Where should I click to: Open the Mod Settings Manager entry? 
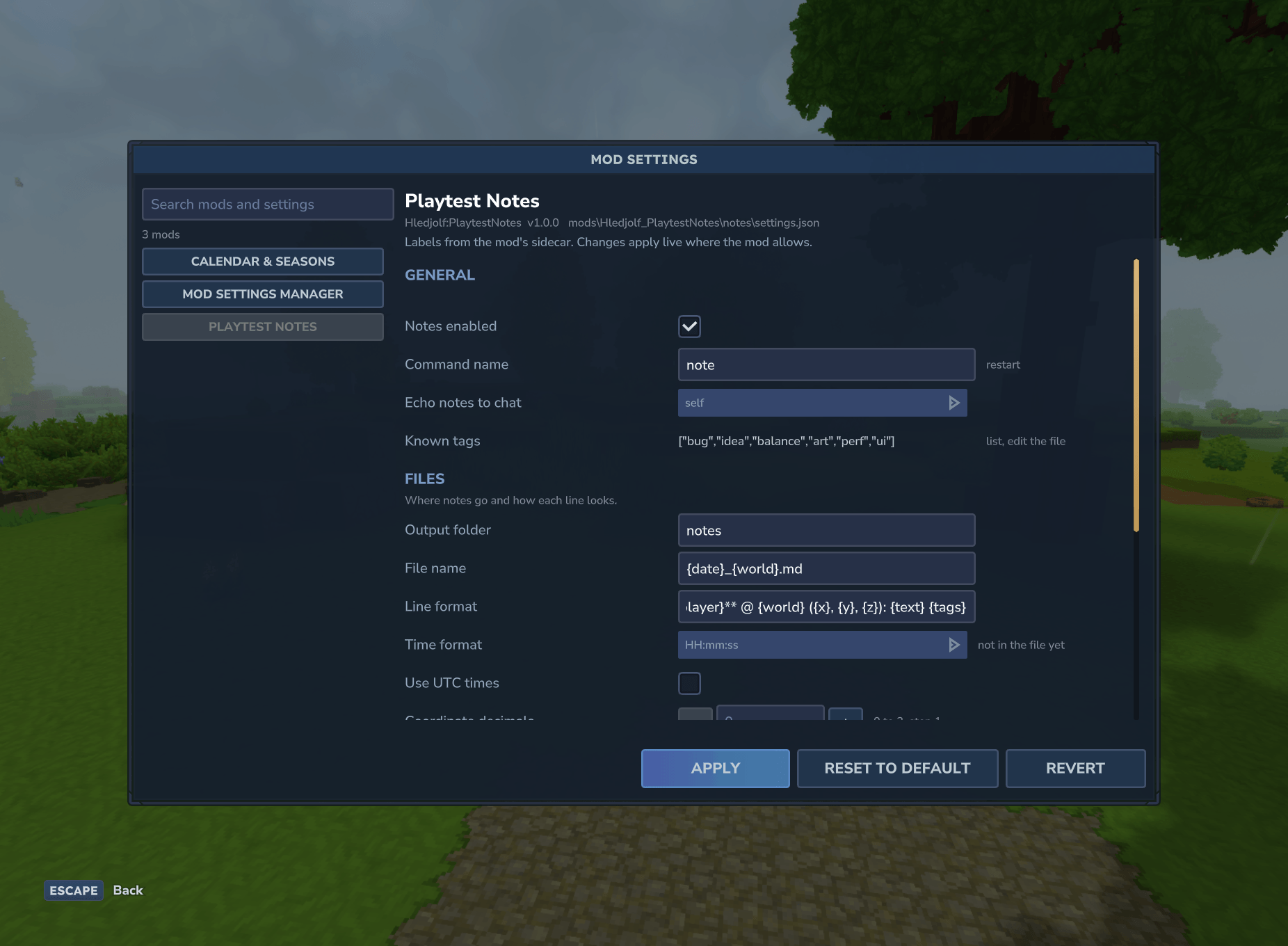(263, 294)
